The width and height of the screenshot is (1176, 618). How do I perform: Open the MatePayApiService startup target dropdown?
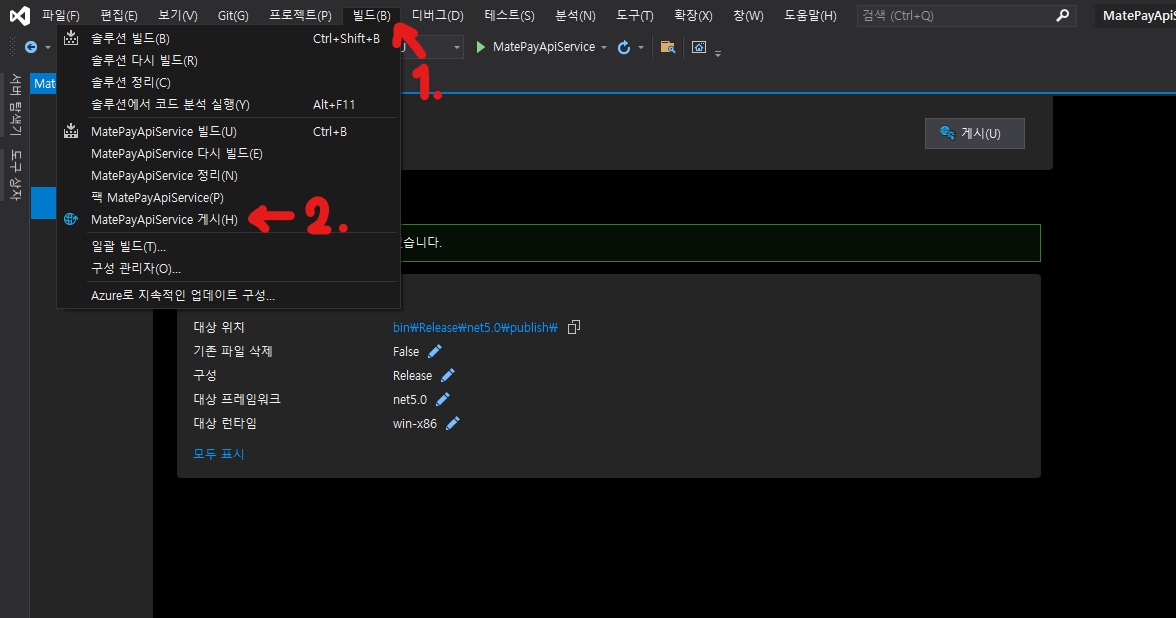pos(603,47)
